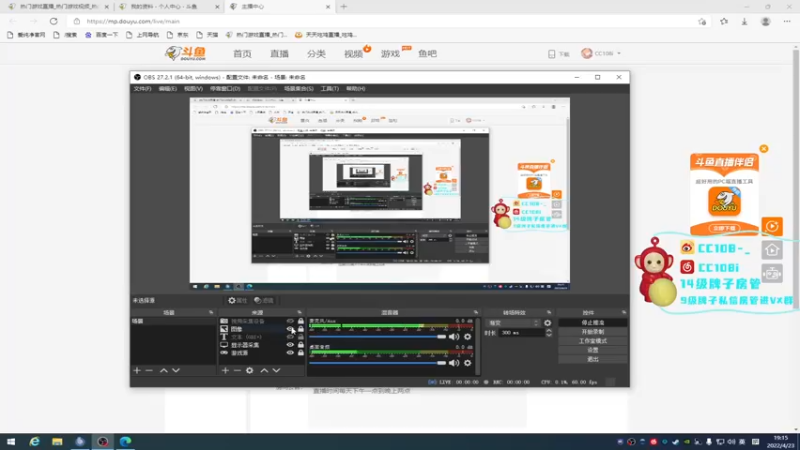
Task: Toggle visibility of the 显示器采集 source
Action: click(290, 345)
